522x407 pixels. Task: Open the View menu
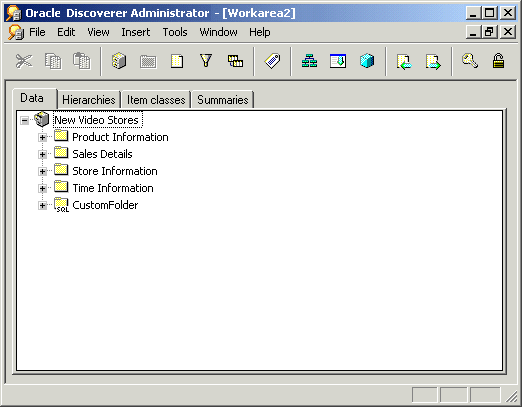tap(98, 32)
